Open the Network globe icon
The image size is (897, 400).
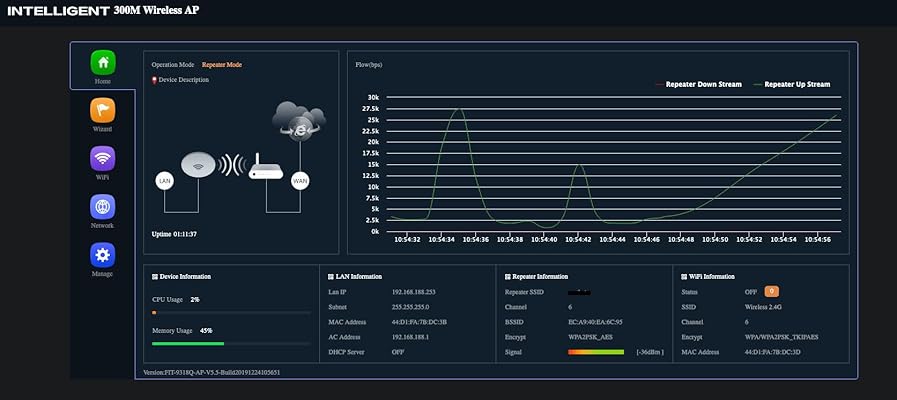point(102,206)
